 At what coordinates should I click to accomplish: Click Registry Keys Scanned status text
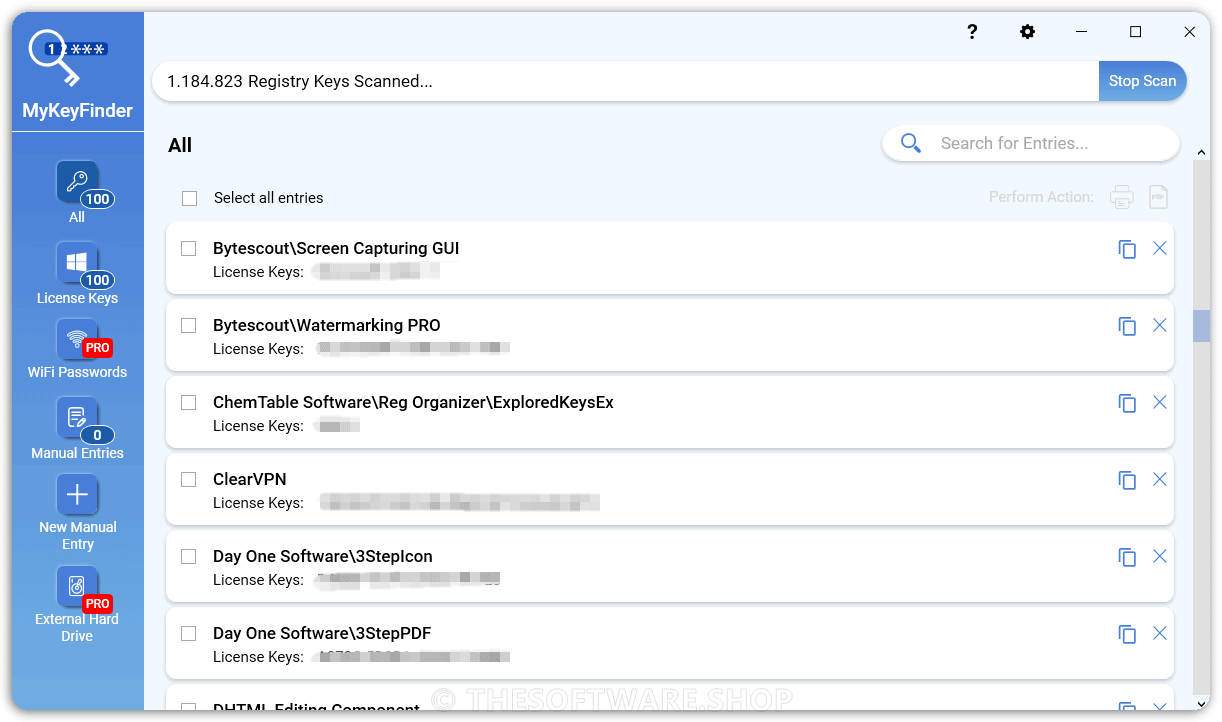[300, 81]
